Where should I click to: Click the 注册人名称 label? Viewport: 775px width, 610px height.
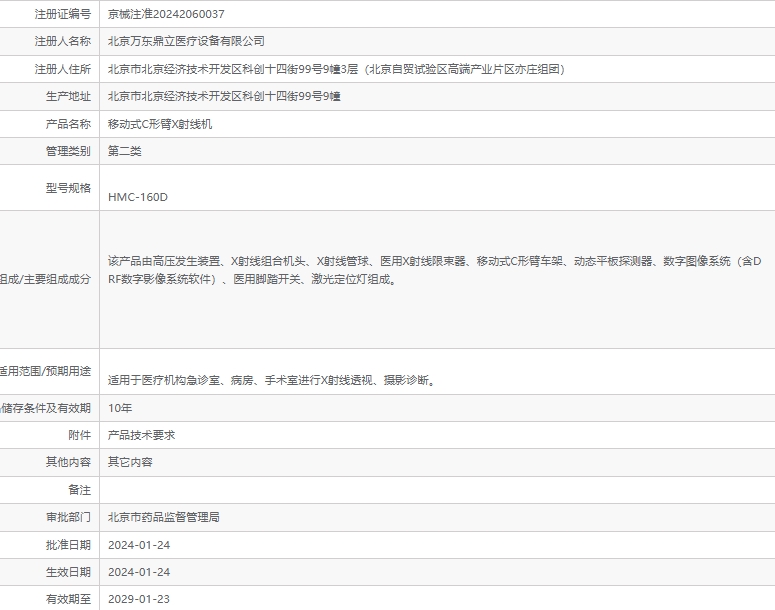pos(63,42)
